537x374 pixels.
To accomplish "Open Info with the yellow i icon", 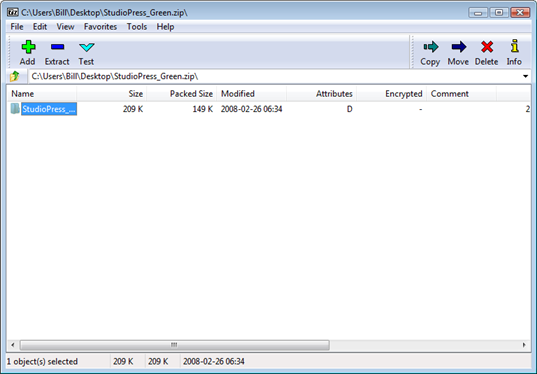I will pyautogui.click(x=514, y=46).
